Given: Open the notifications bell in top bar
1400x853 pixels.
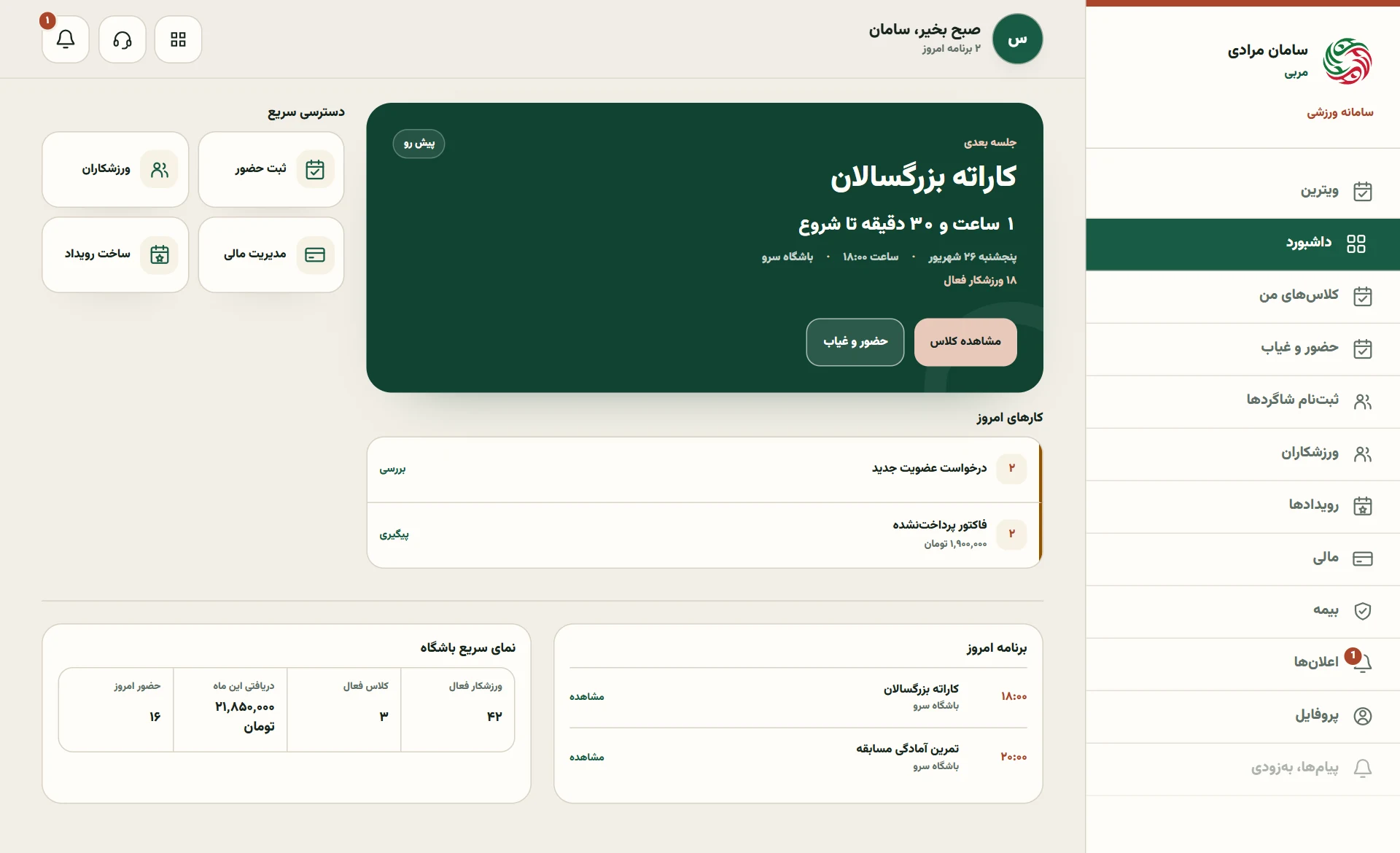Looking at the screenshot, I should tap(66, 39).
